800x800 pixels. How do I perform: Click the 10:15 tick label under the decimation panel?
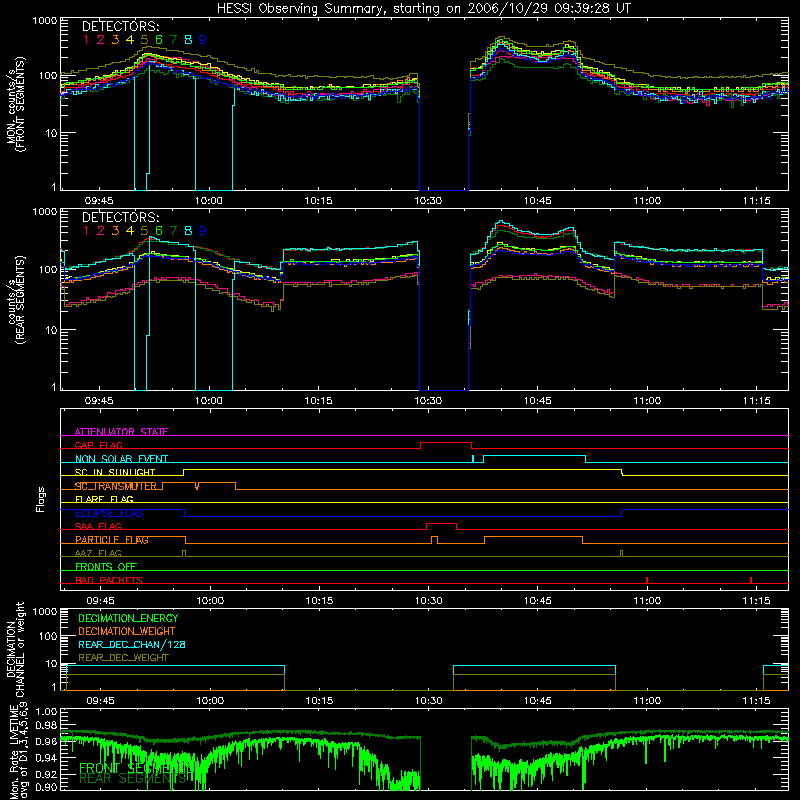319,701
